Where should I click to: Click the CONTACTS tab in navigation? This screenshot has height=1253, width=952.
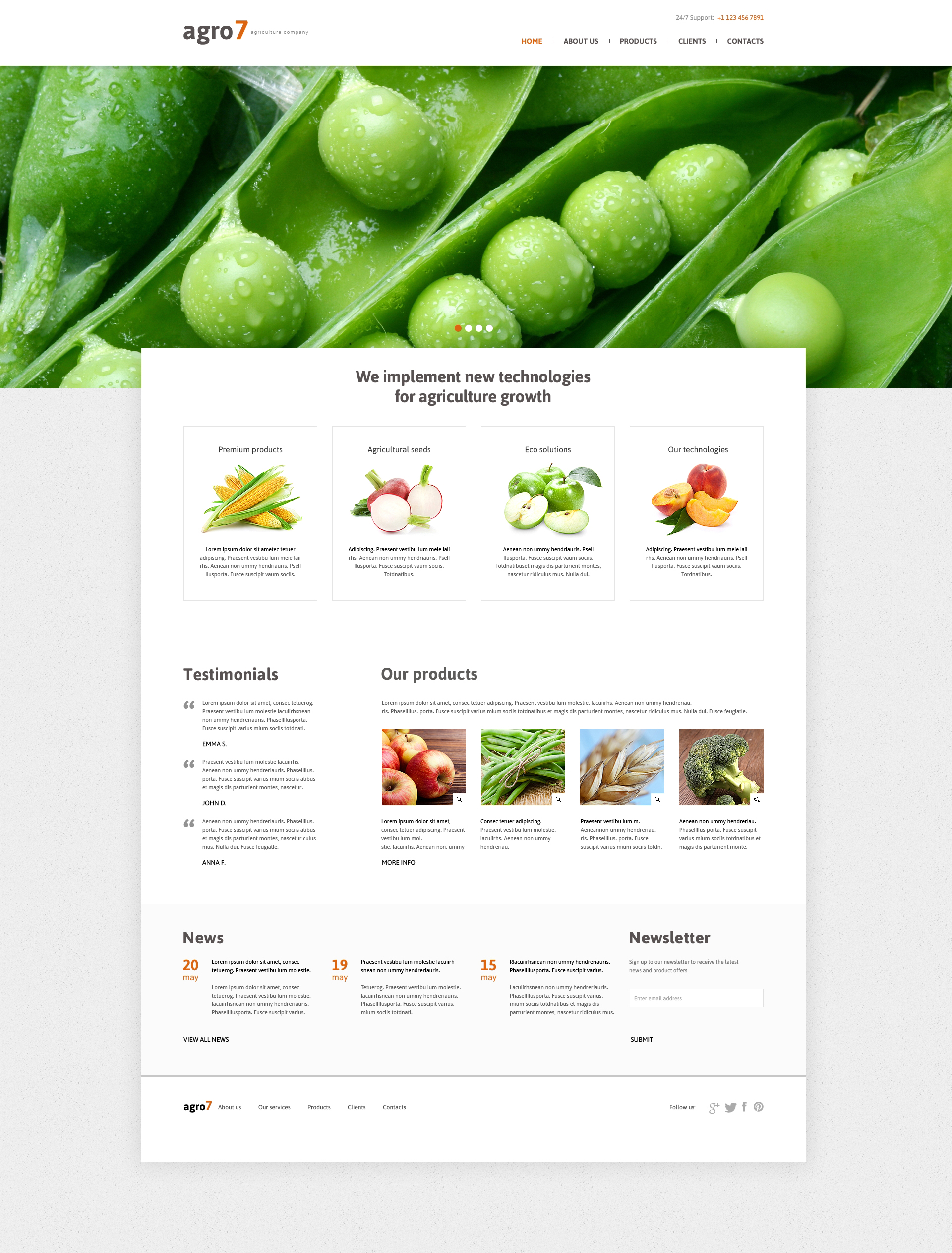745,40
